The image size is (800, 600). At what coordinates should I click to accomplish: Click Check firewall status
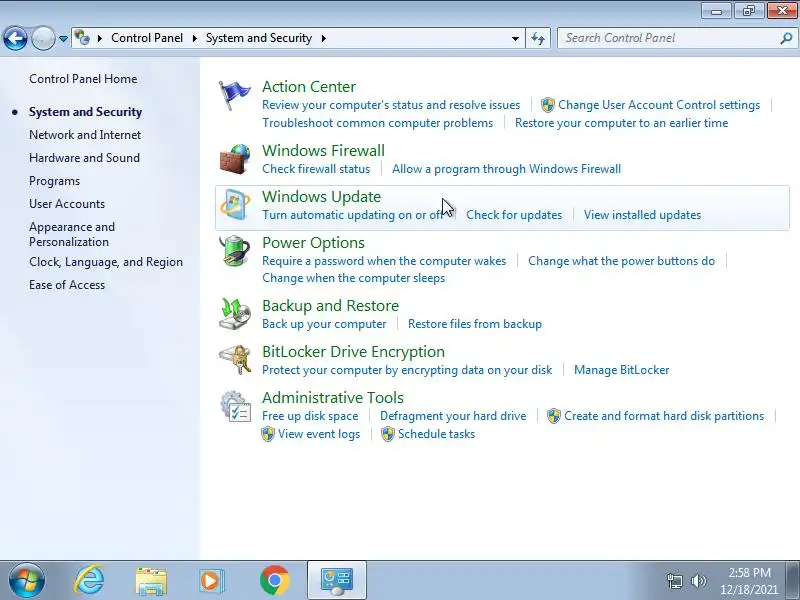point(316,169)
